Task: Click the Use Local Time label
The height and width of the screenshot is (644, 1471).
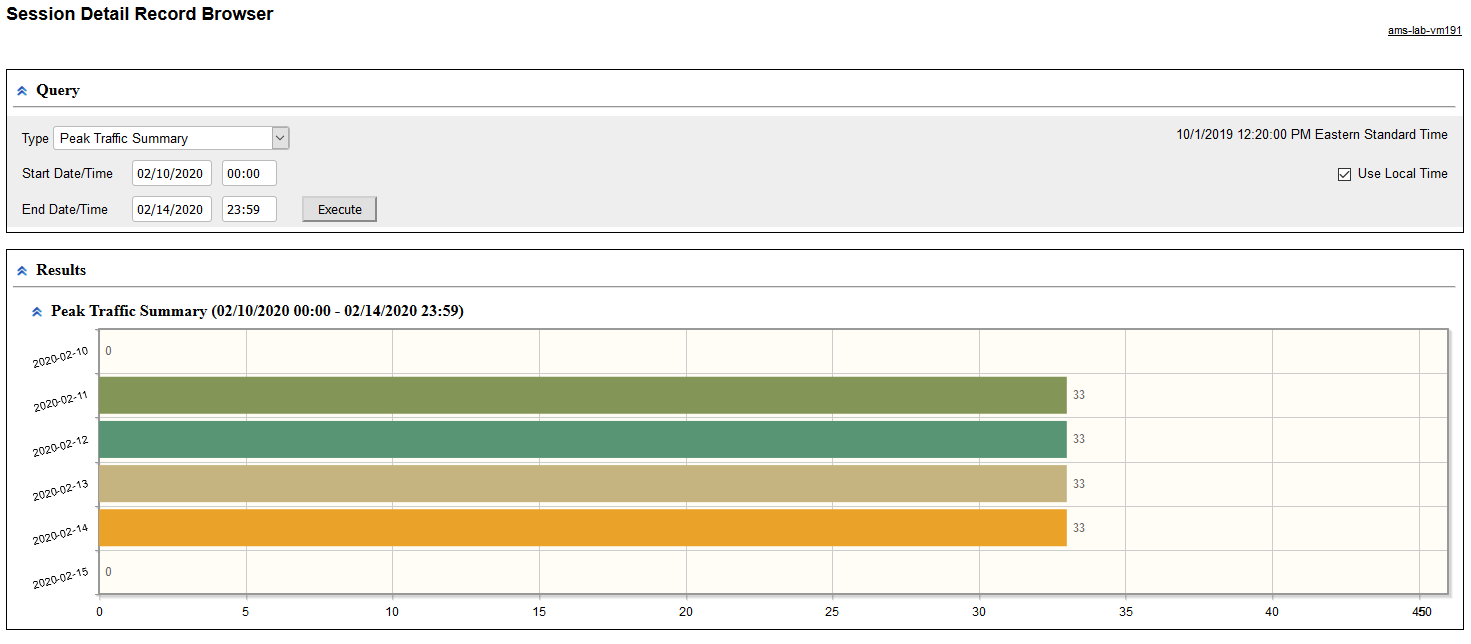Action: coord(1402,174)
